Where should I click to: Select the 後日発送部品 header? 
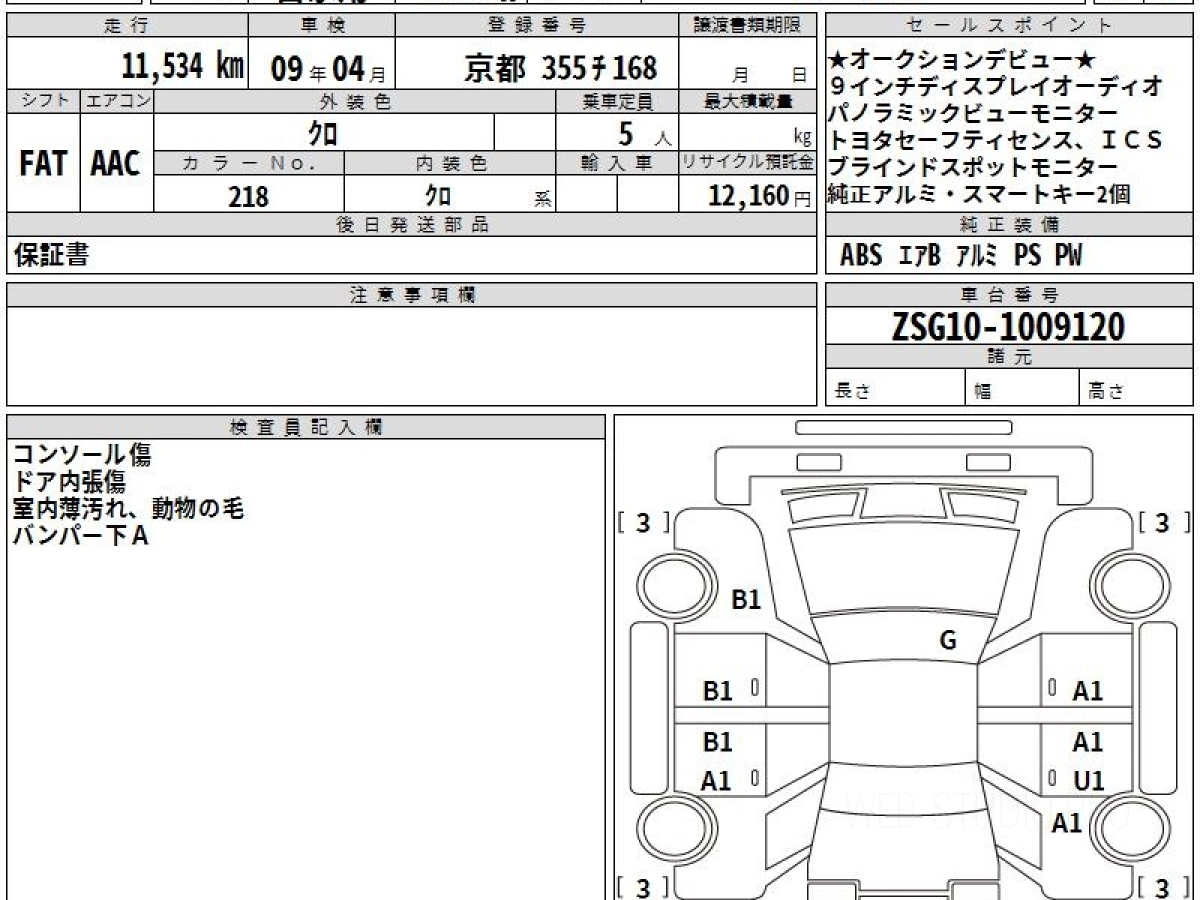[412, 224]
